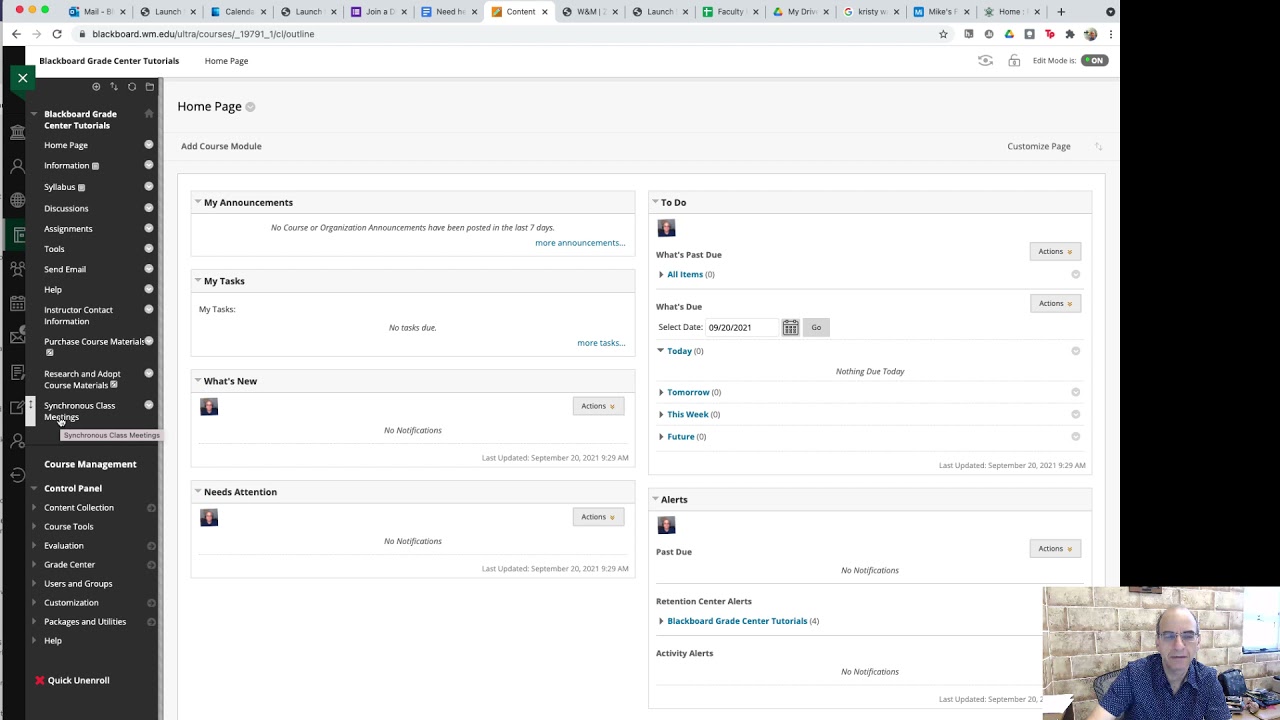Open the Chrome three-dot menu
The image size is (1280, 720).
point(1110,34)
